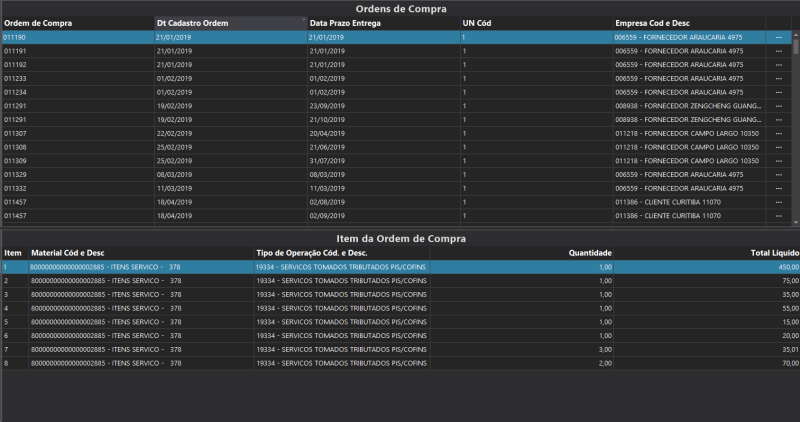Click the delivery date cell 31/07/2019
800x422 pixels.
click(384, 161)
